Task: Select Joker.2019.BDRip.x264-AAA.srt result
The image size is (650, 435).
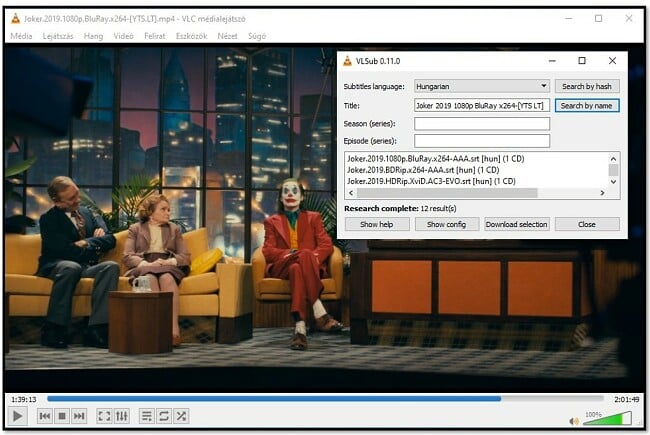Action: coord(423,170)
